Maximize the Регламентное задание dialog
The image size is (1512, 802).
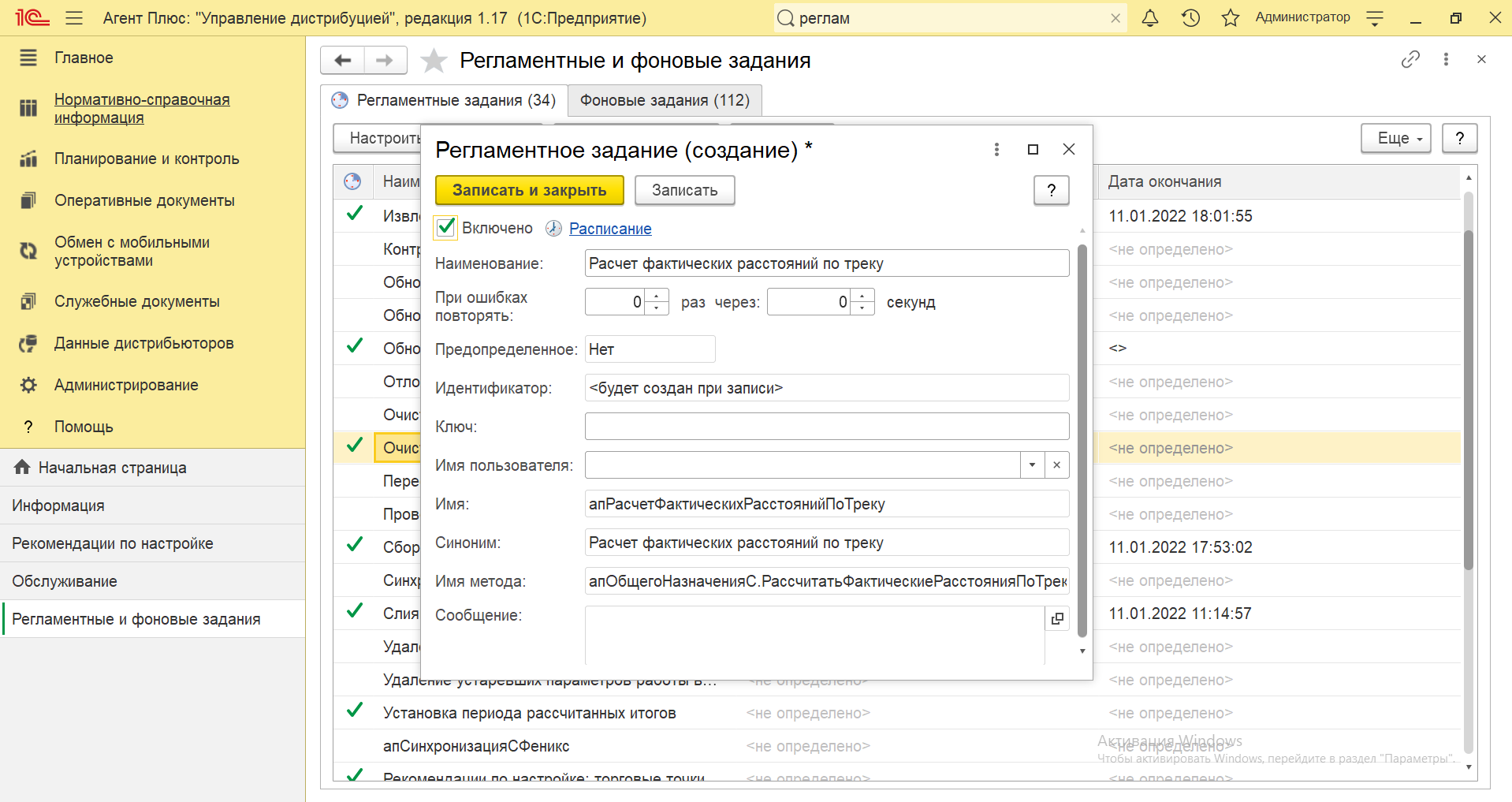click(x=1033, y=149)
